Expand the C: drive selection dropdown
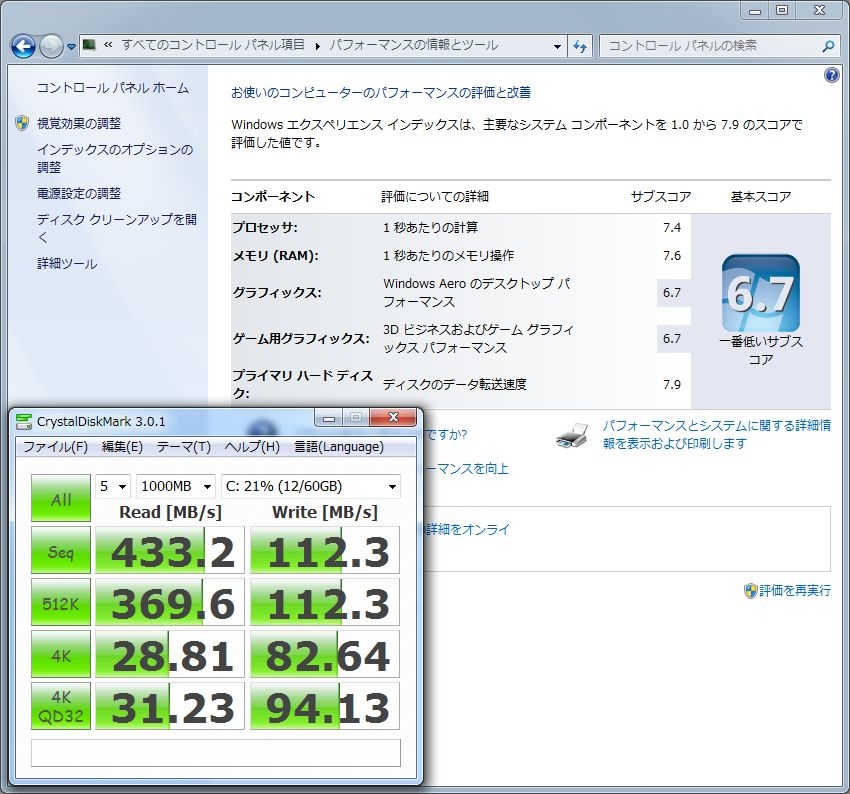 (310, 486)
